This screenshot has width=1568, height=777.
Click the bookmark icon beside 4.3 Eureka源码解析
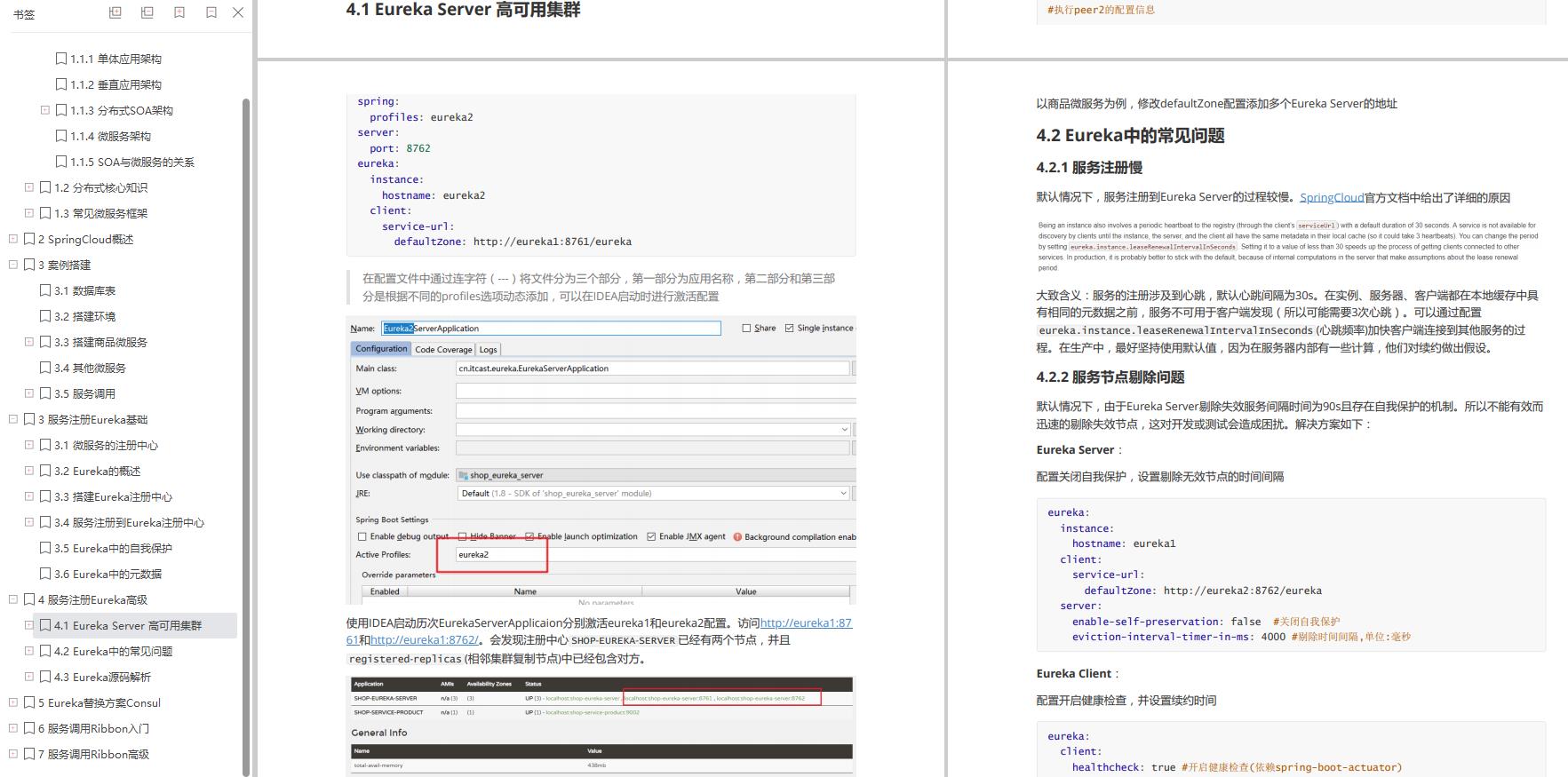45,677
